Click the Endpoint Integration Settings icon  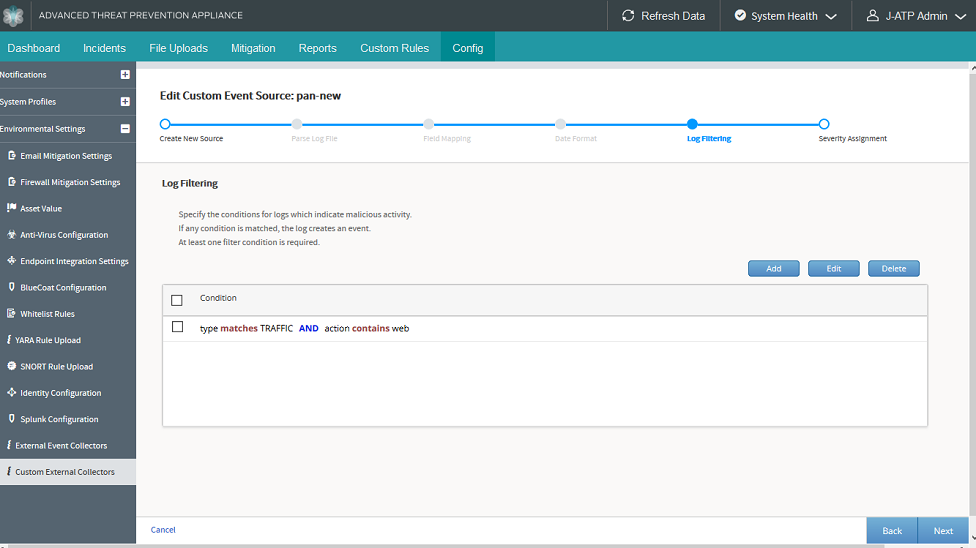[x=11, y=261]
